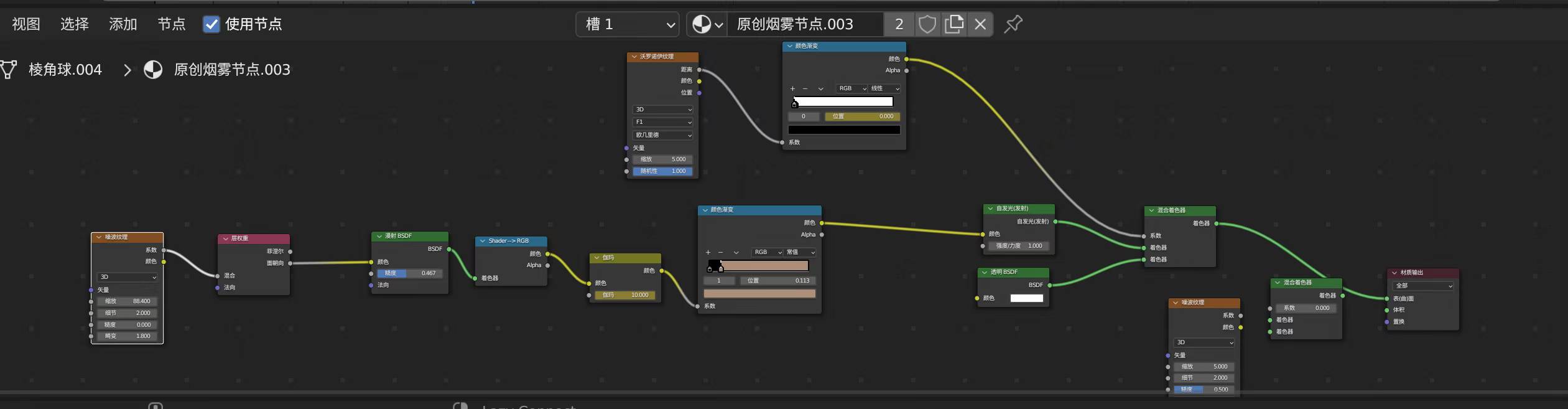The height and width of the screenshot is (409, 1568).
Task: Open the 节点 menu
Action: click(x=172, y=24)
